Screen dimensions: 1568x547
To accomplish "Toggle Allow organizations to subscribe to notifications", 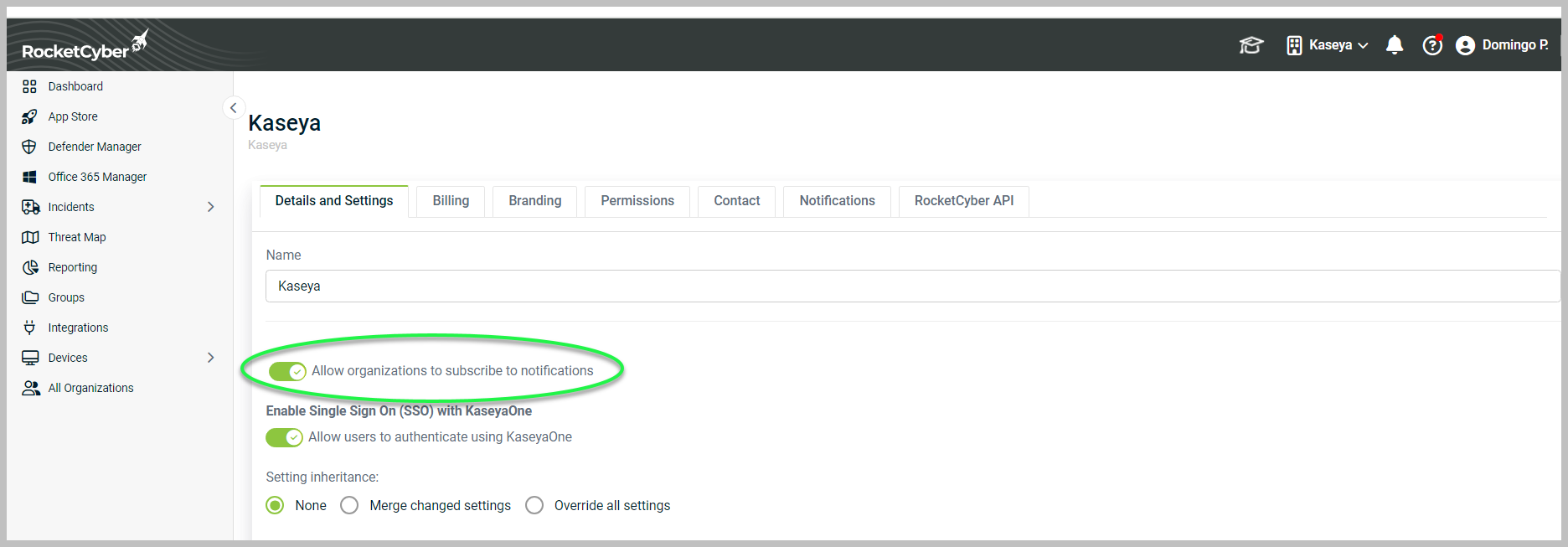I will (x=287, y=371).
